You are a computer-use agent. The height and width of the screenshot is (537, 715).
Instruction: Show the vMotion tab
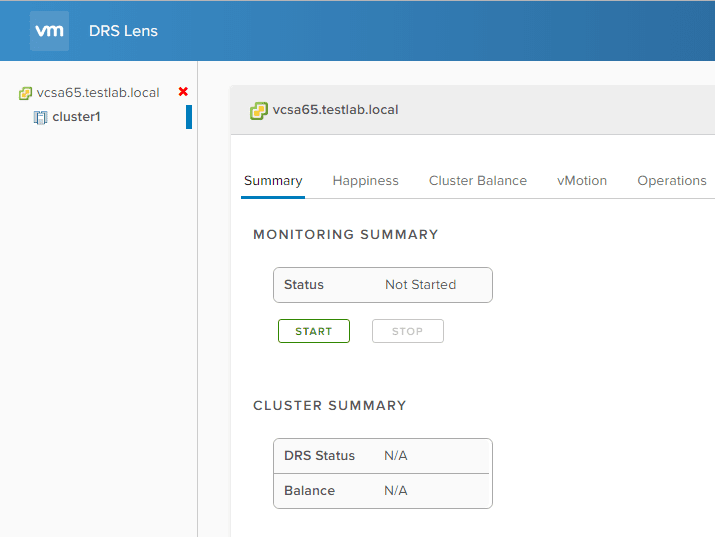point(582,181)
